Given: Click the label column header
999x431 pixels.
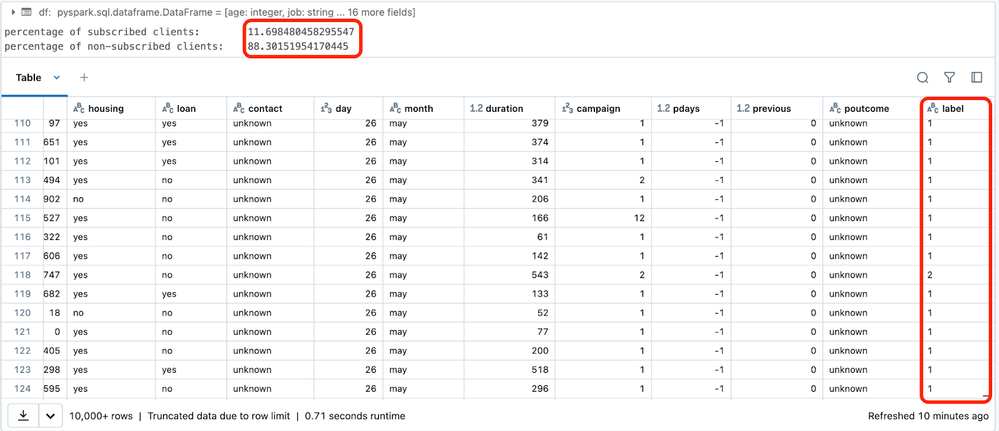Looking at the screenshot, I should [952, 108].
